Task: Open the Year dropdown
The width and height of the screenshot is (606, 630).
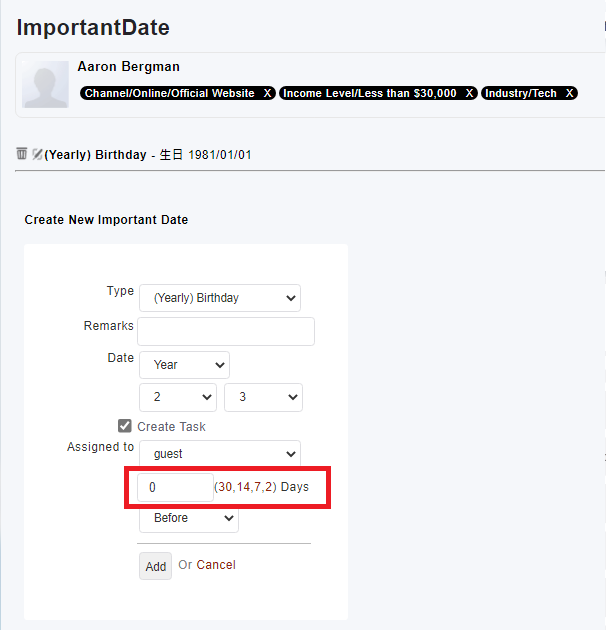Action: click(184, 365)
